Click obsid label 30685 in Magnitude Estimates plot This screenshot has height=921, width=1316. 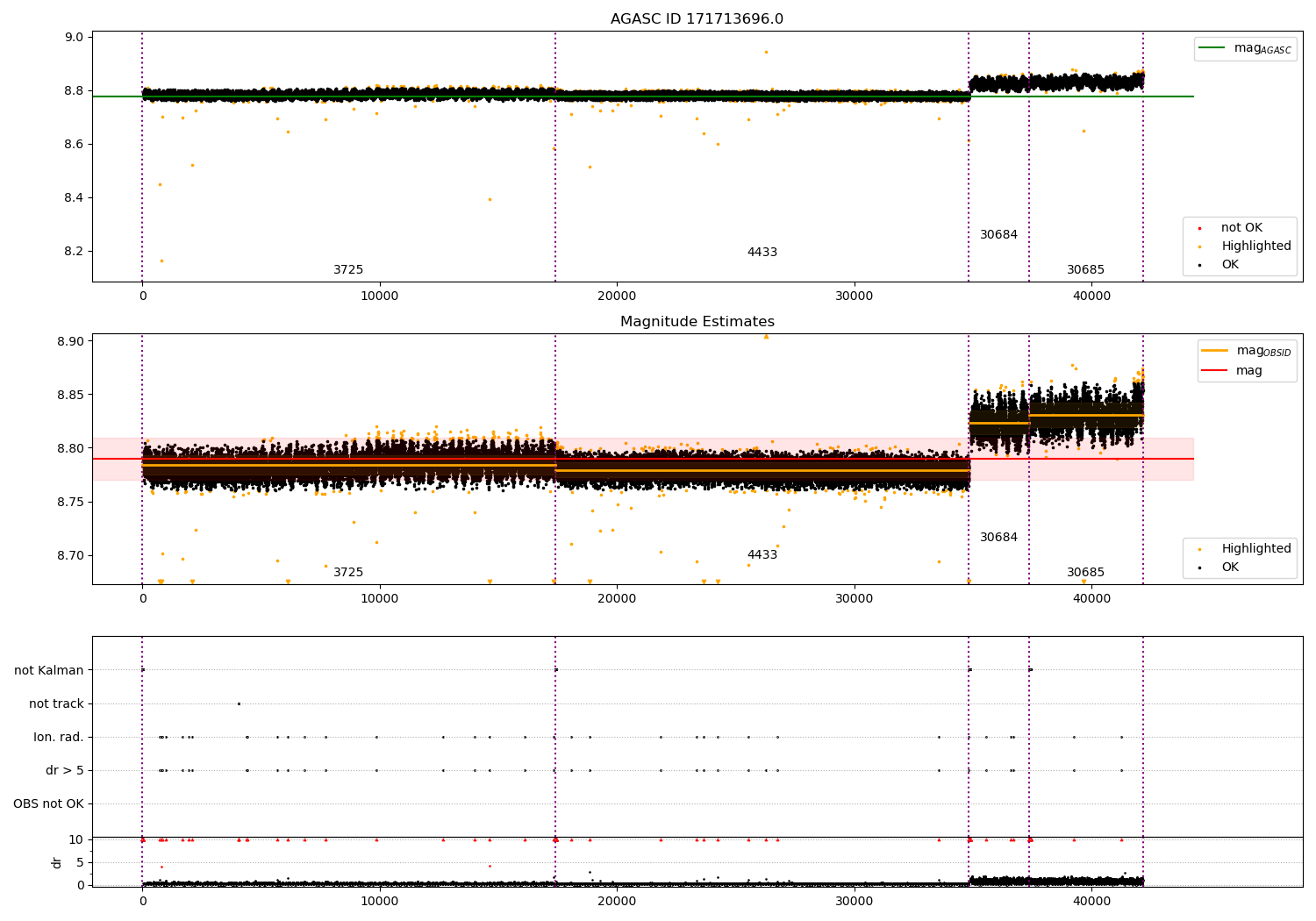click(1085, 573)
